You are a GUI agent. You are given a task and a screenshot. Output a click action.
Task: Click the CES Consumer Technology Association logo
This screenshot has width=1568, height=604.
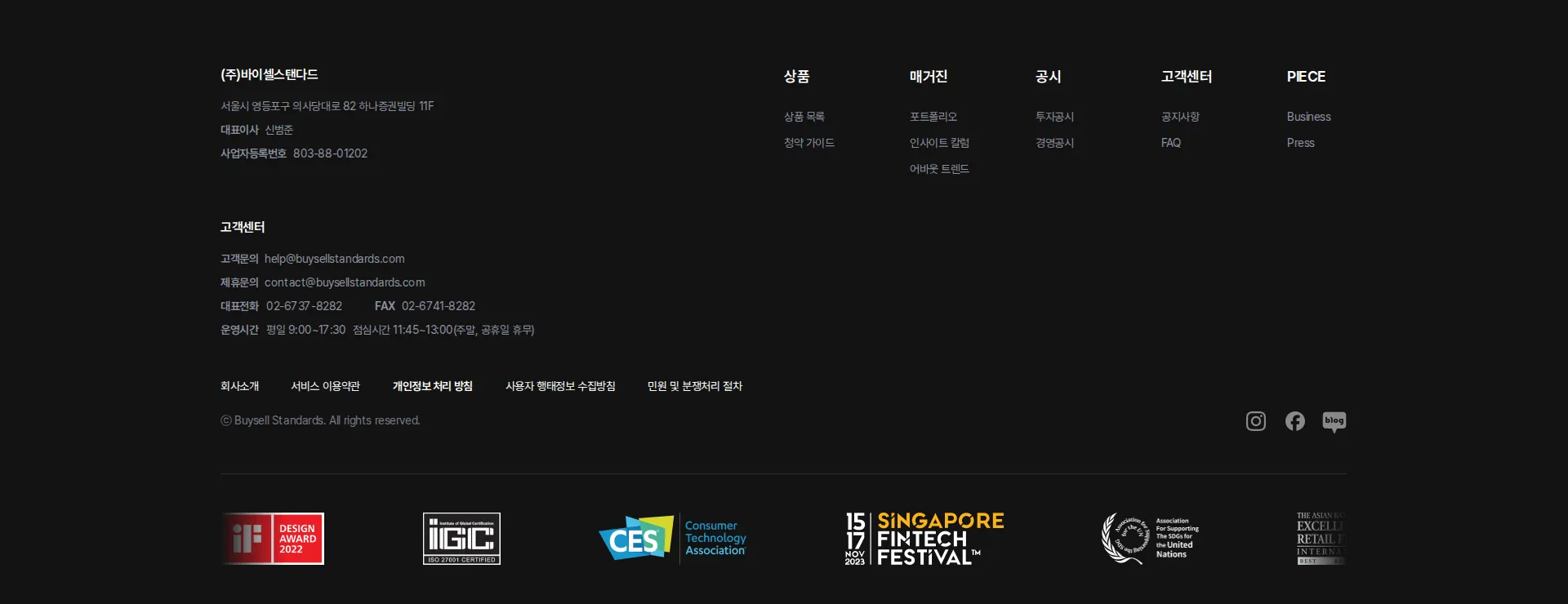(x=672, y=539)
